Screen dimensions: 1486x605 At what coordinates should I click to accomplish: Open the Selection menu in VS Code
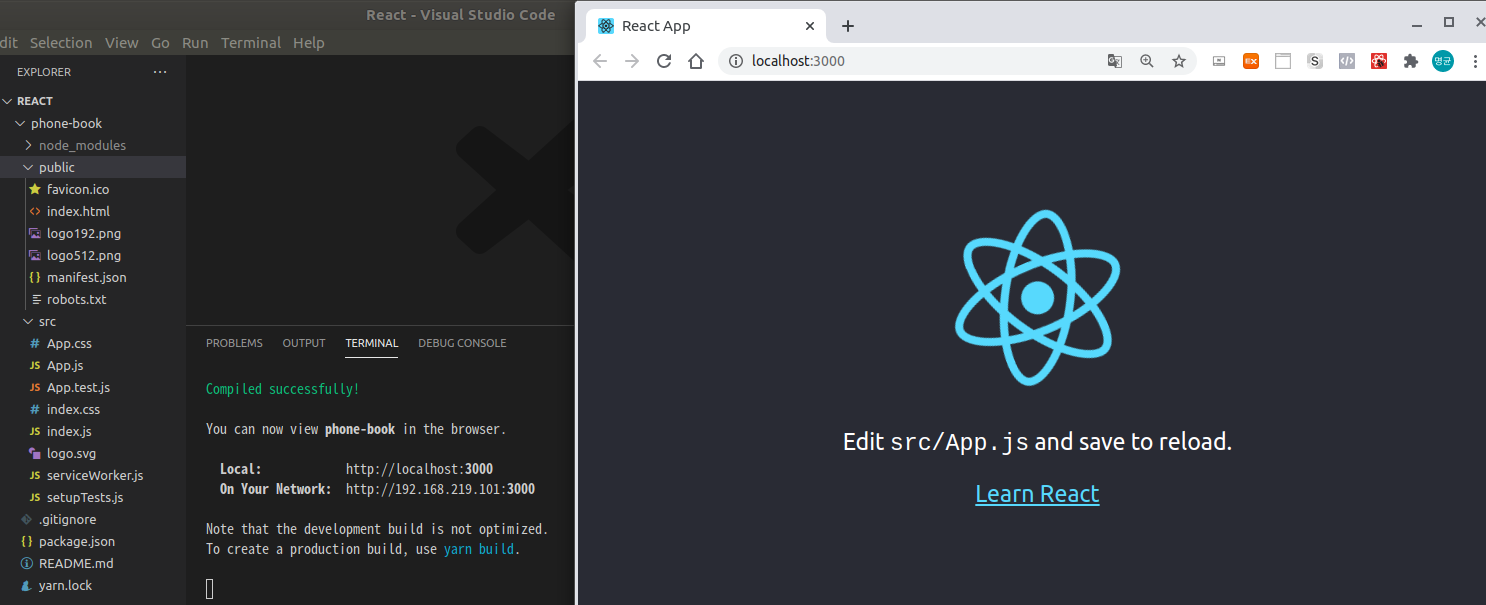[61, 43]
